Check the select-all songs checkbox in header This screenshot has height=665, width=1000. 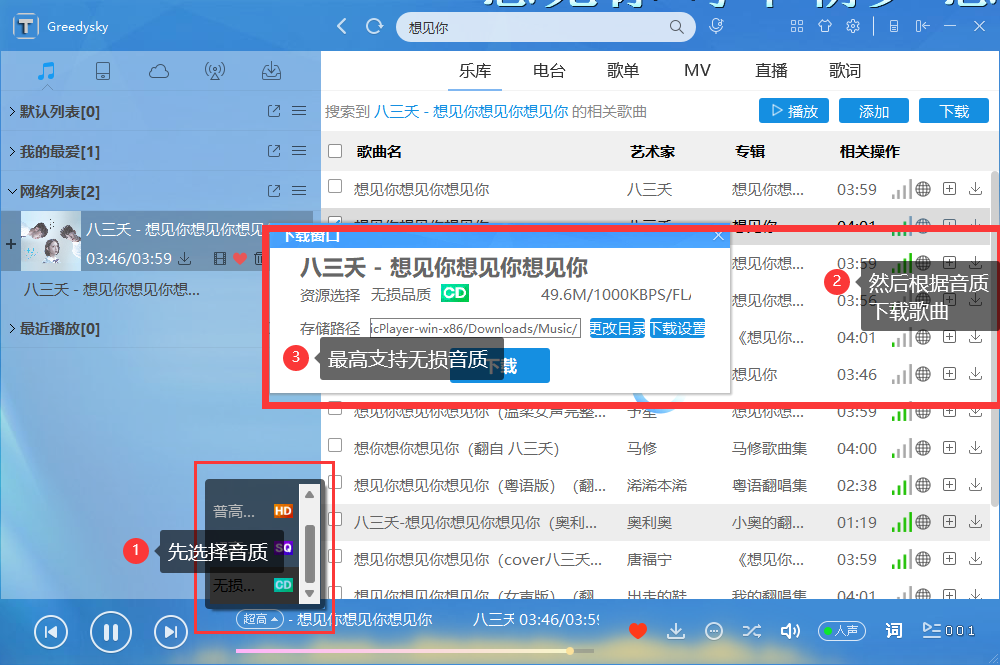[335, 151]
